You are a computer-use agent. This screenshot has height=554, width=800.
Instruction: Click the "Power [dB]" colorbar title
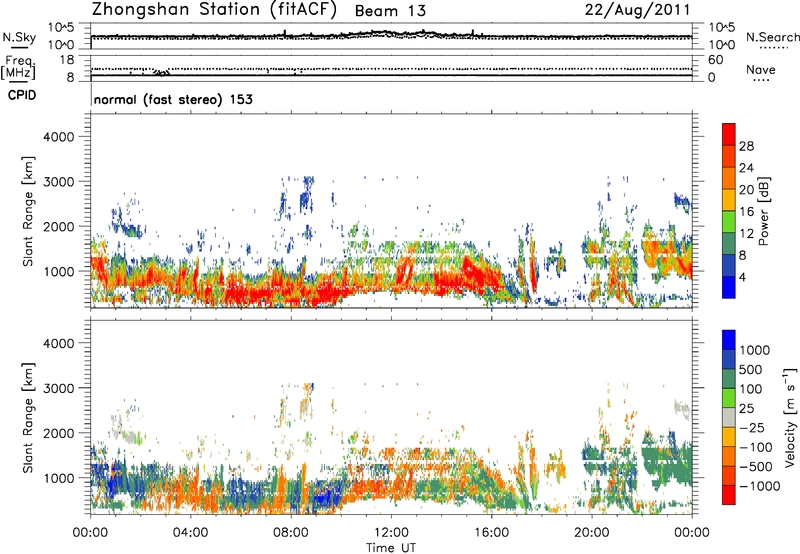(x=763, y=211)
